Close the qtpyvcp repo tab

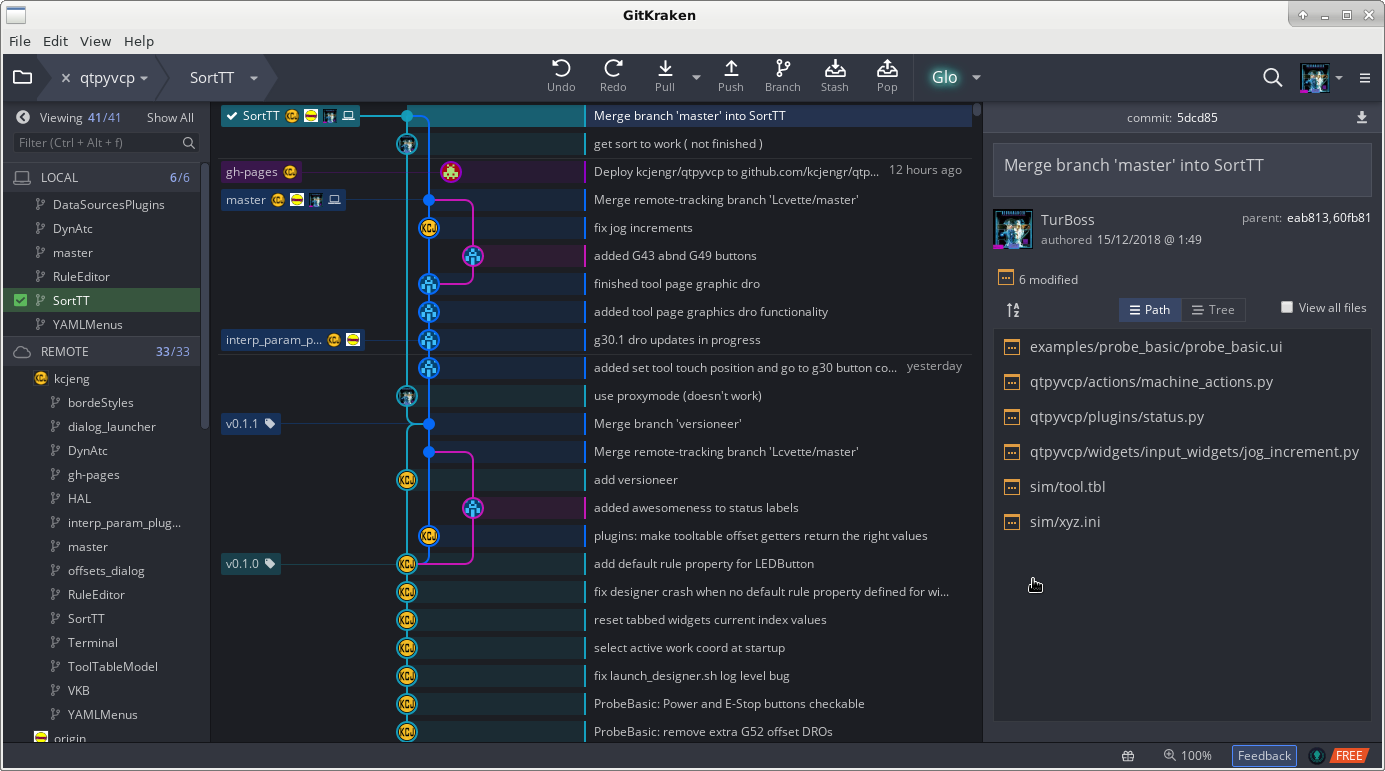[x=66, y=77]
